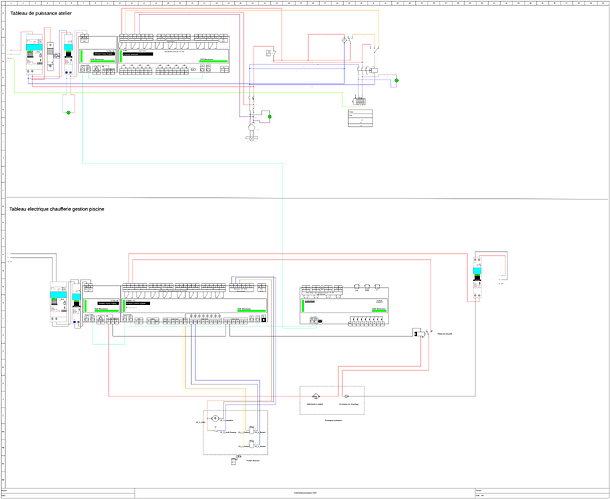Click the power supply module in chaufferie panel
Image resolution: width=610 pixels, height=499 pixels.
pyautogui.click(x=58, y=303)
